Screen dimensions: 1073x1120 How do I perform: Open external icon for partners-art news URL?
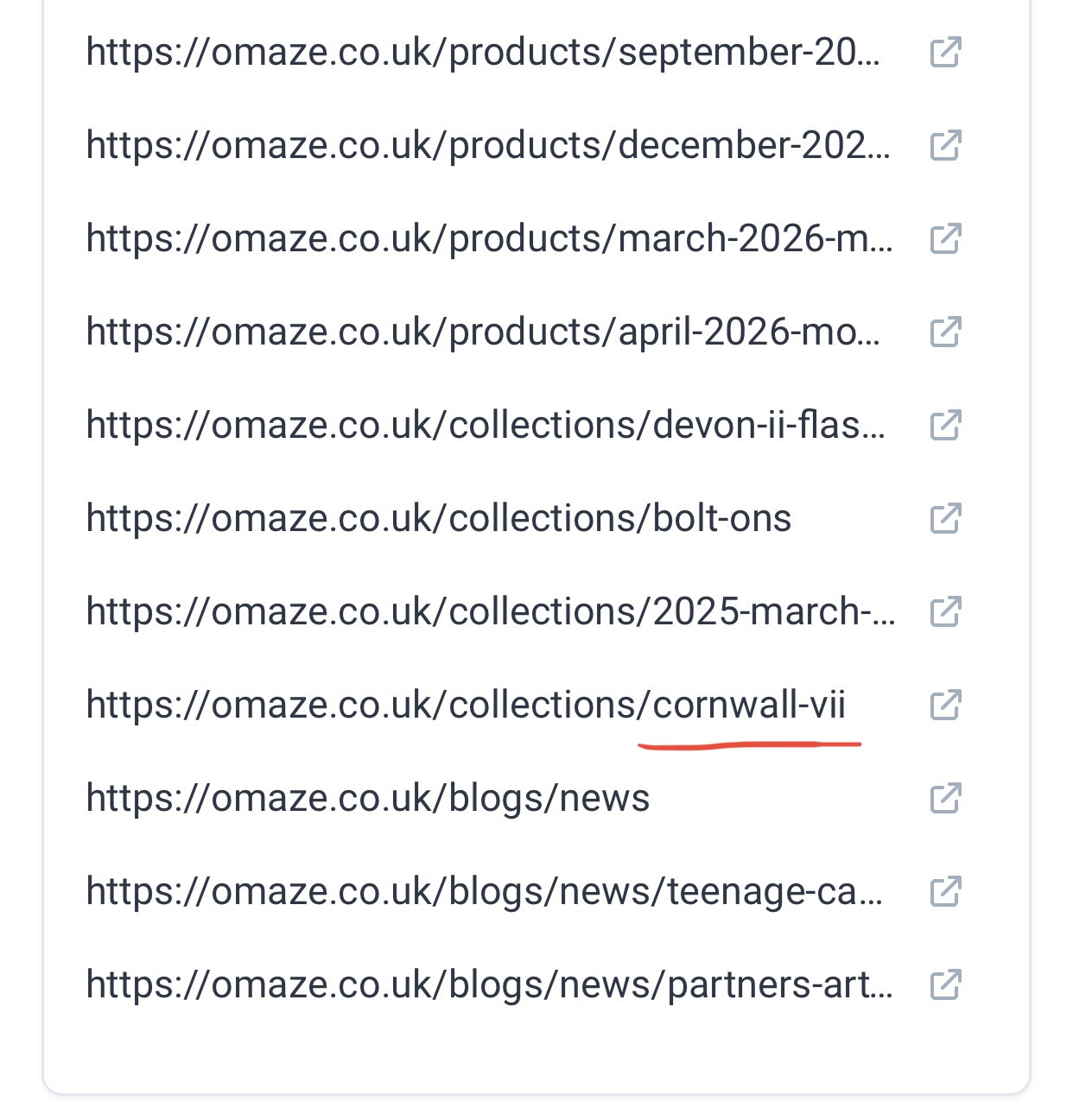(x=945, y=985)
